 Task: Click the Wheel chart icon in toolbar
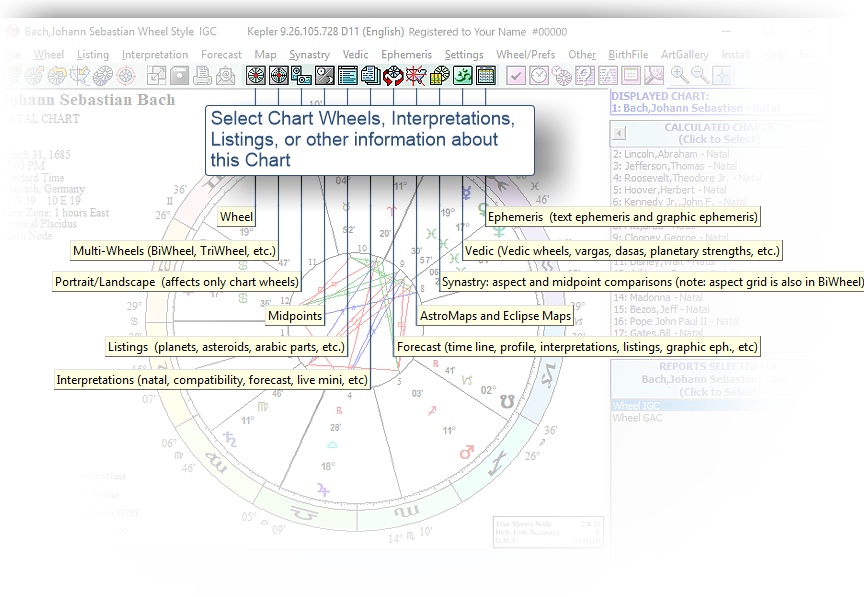(256, 75)
